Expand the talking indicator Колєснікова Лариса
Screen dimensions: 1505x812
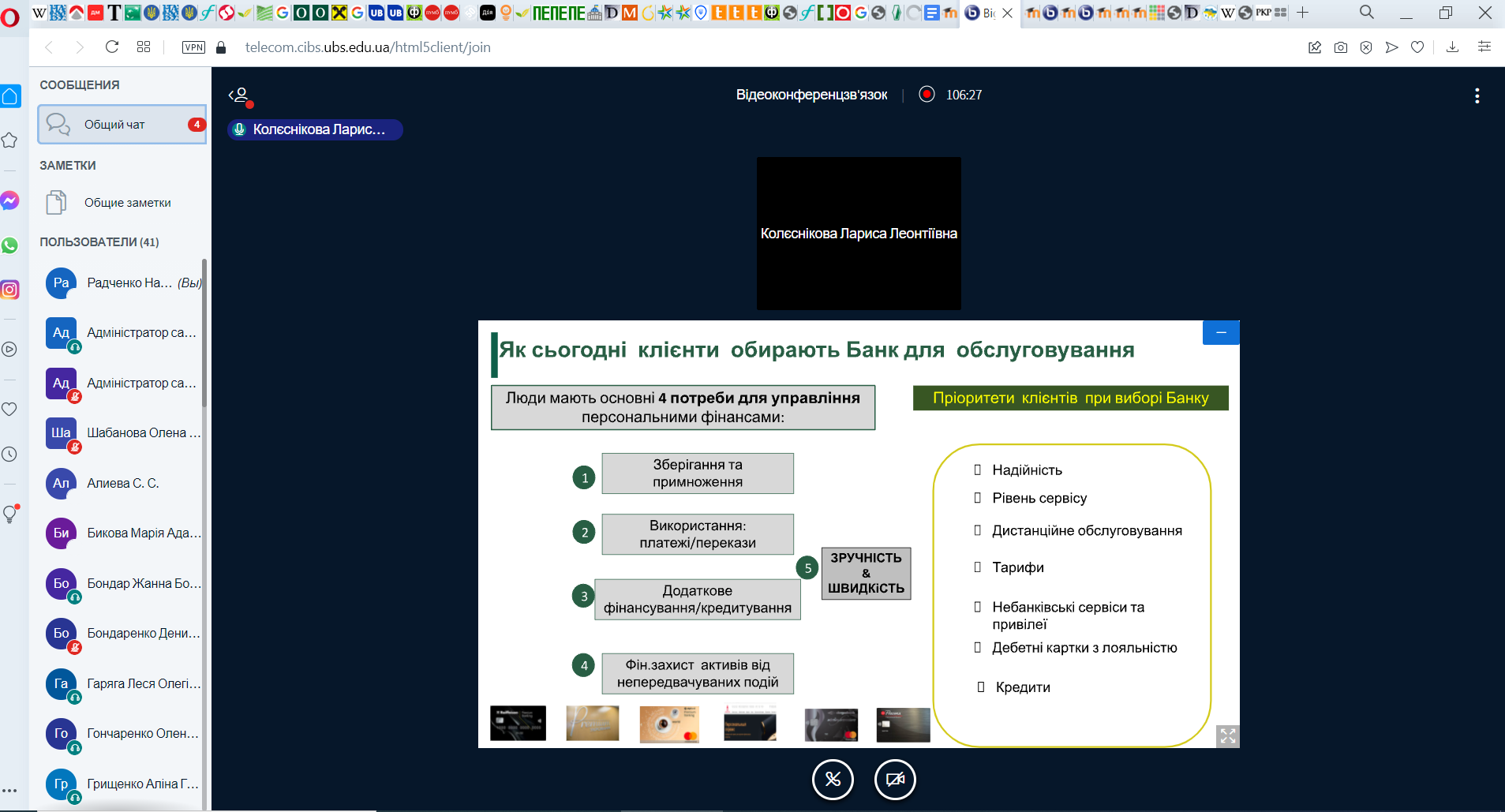click(x=315, y=129)
